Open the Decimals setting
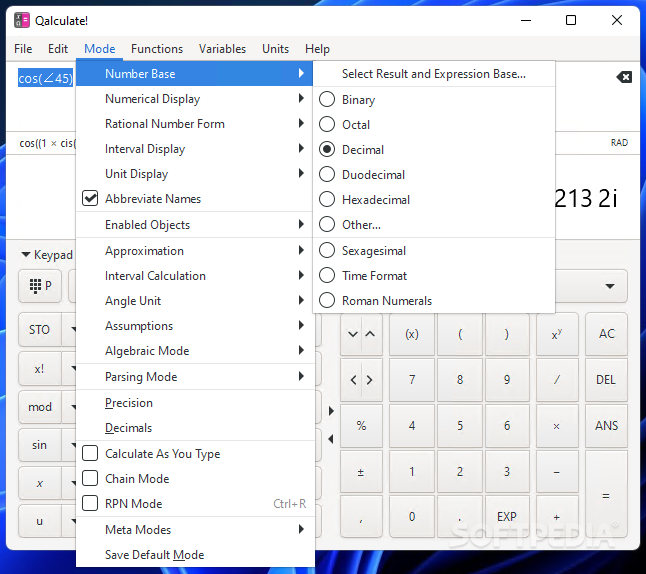 [x=194, y=428]
